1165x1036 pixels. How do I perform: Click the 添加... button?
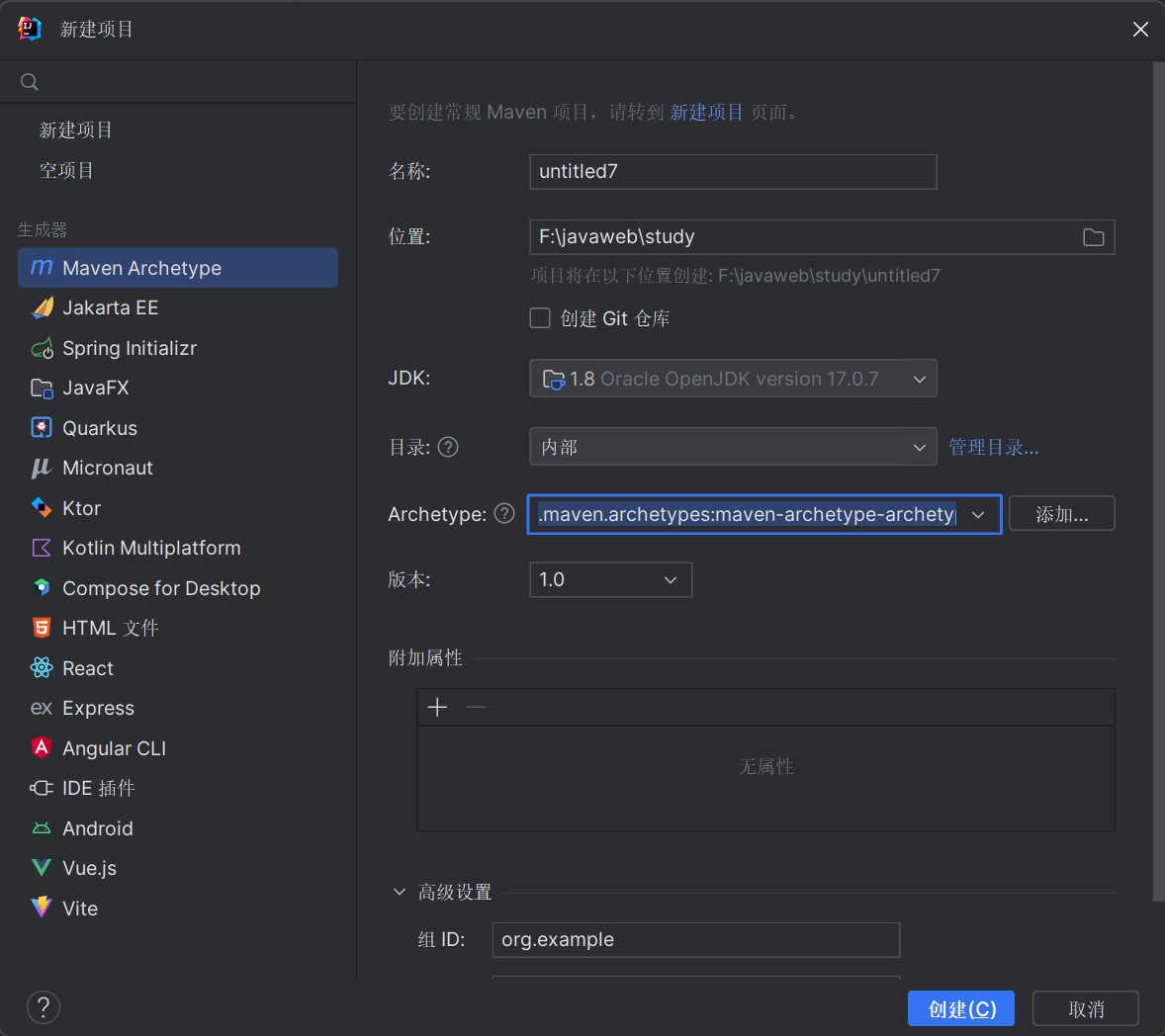(x=1062, y=514)
